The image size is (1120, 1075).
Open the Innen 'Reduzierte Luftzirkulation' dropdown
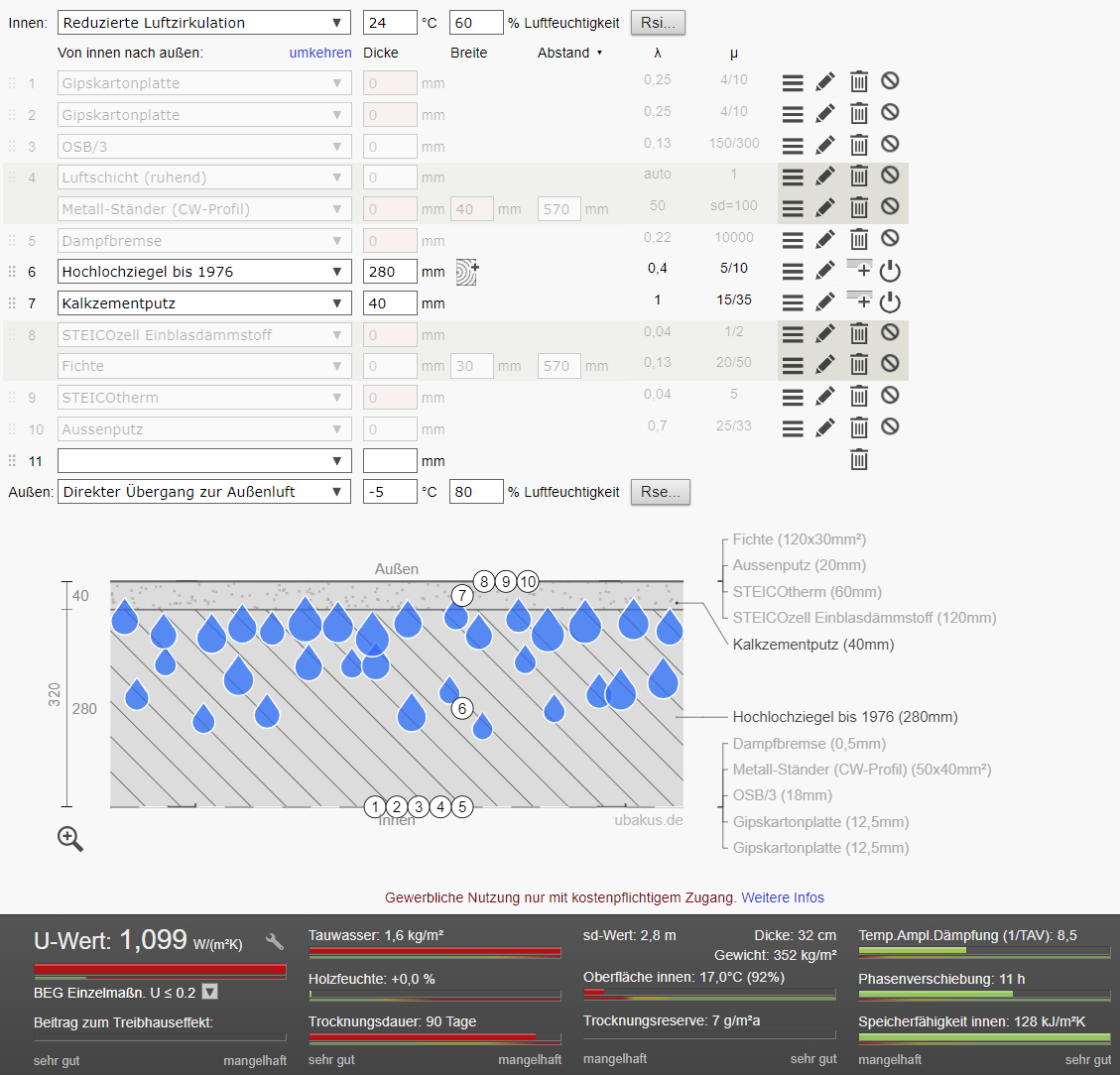(x=204, y=23)
